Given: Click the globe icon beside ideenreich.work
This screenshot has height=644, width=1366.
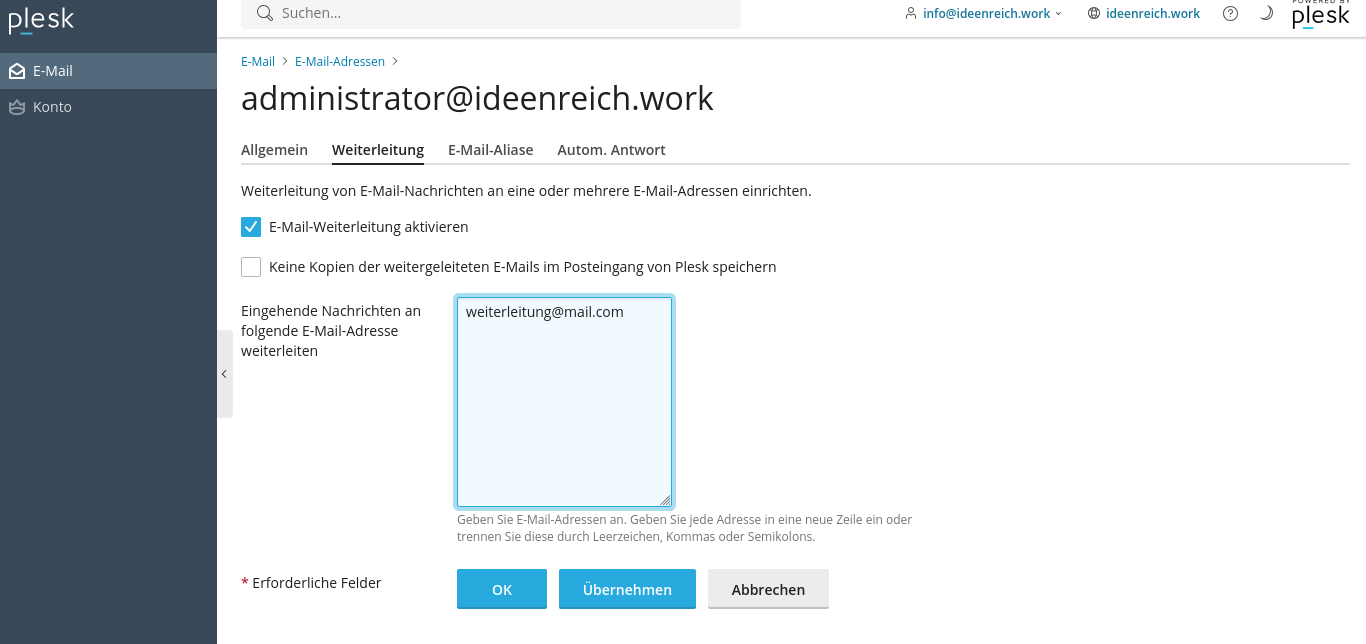Looking at the screenshot, I should pos(1094,14).
